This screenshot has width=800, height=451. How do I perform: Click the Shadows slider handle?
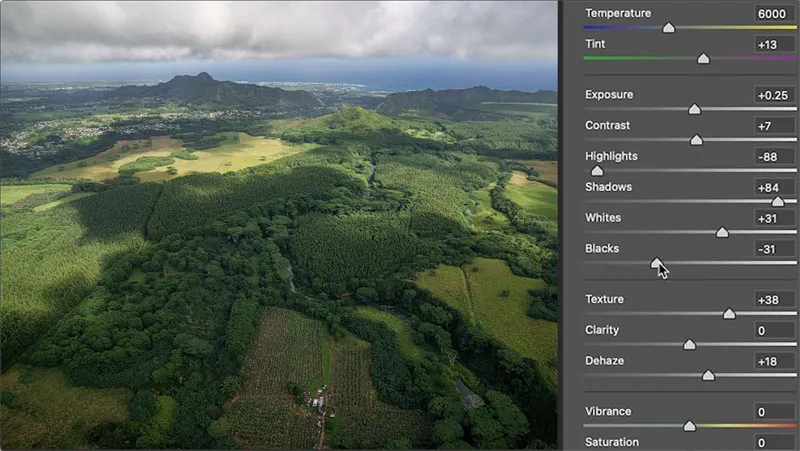tap(778, 202)
